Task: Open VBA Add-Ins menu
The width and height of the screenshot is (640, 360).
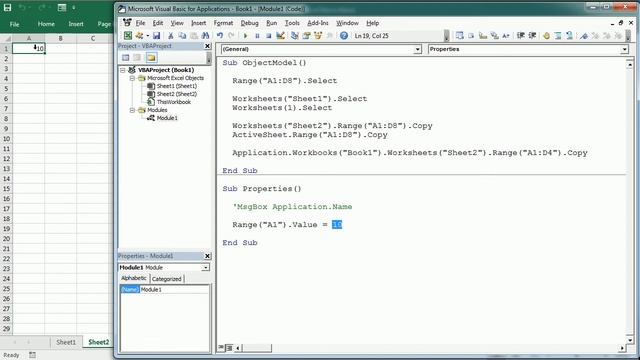Action: [318, 23]
